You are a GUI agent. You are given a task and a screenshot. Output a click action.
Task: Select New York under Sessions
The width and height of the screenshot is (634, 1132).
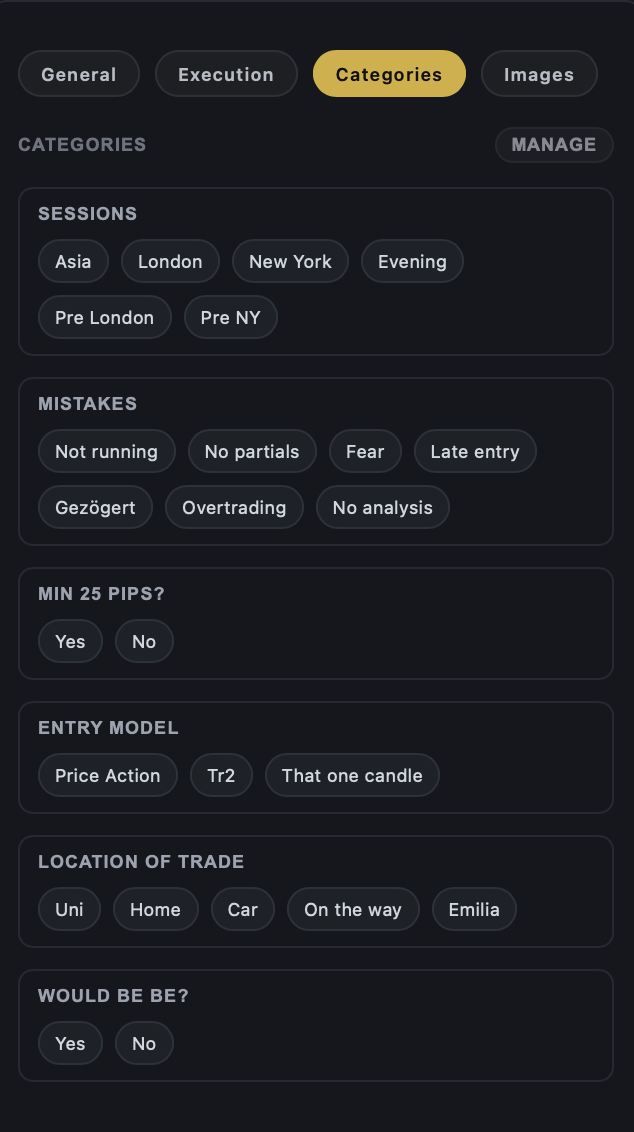click(290, 261)
